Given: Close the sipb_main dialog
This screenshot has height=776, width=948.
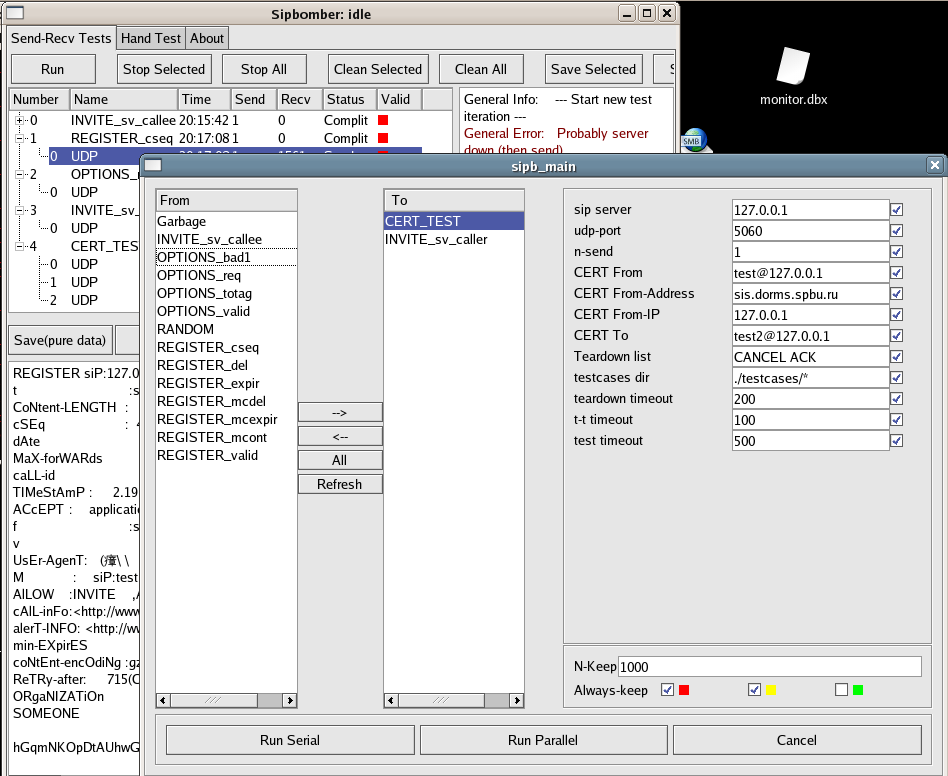Looking at the screenshot, I should [x=934, y=165].
